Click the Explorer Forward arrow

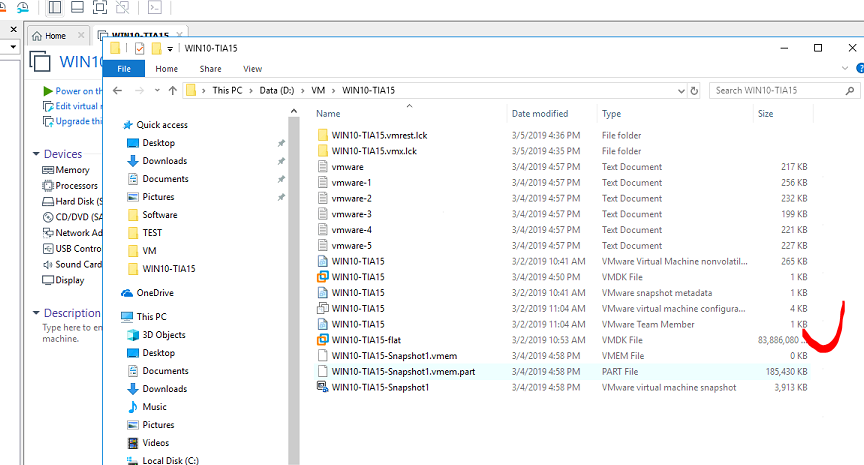pyautogui.click(x=139, y=90)
